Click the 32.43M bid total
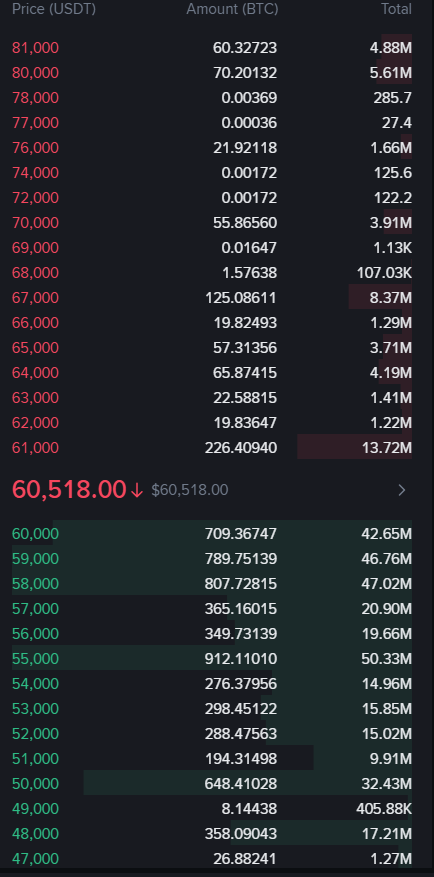The width and height of the screenshot is (434, 877). tap(387, 784)
